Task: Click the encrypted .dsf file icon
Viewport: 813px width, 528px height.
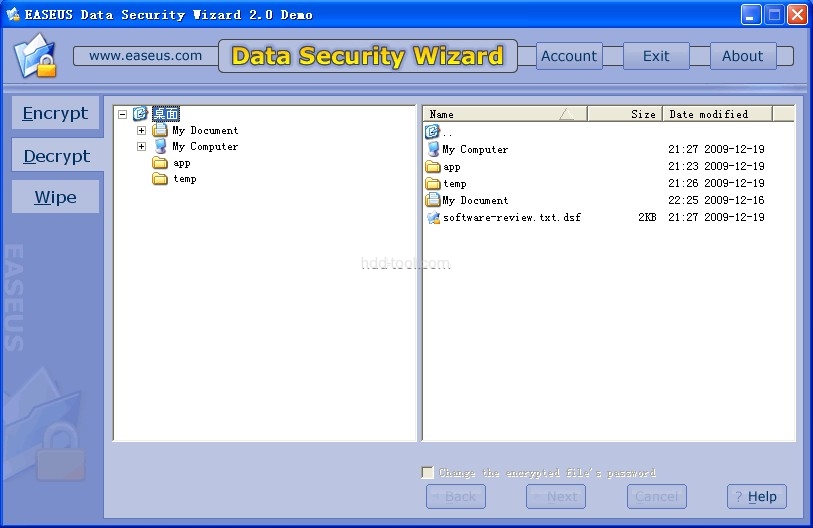Action: pos(433,217)
